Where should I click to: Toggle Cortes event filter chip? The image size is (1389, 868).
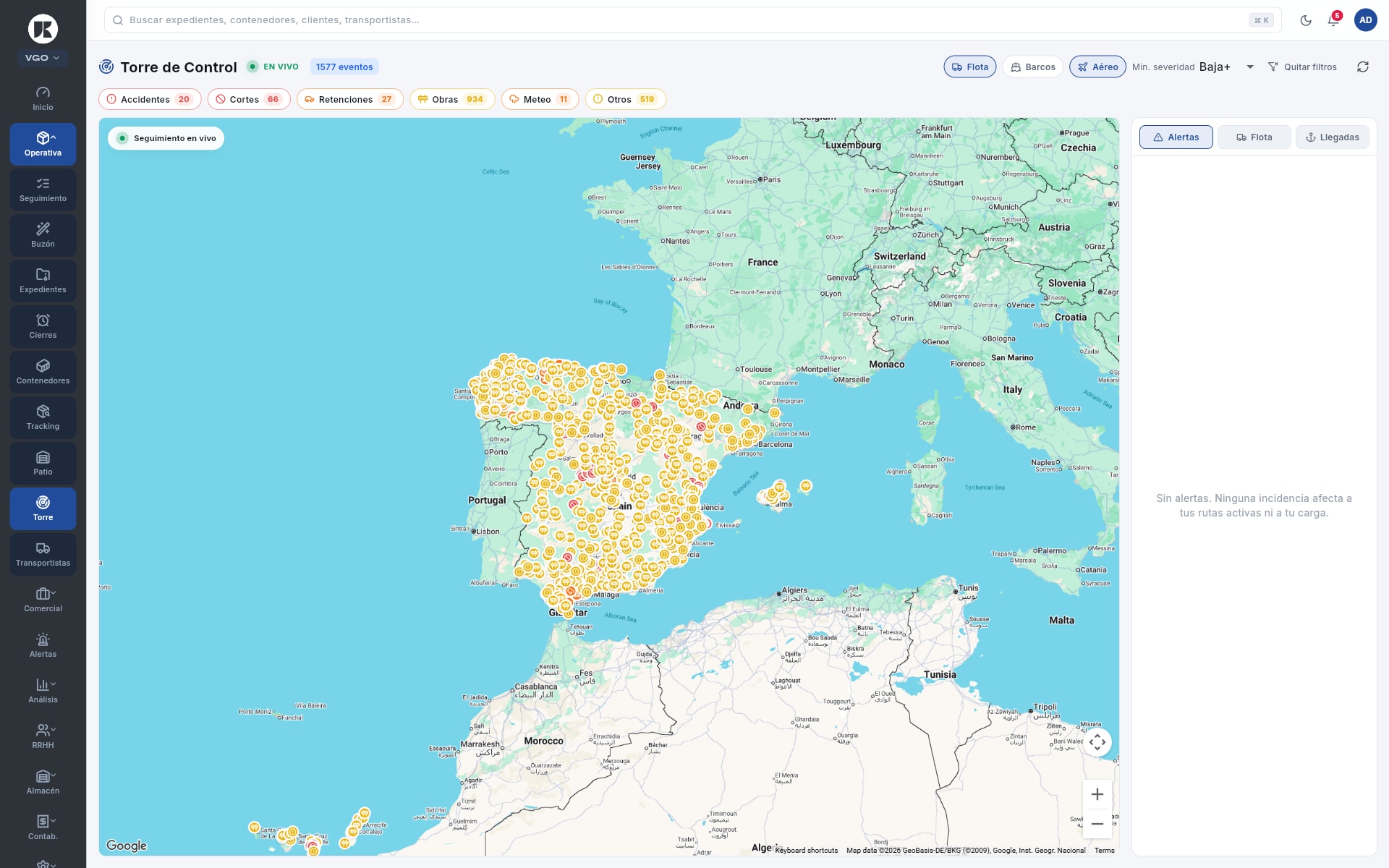(x=249, y=99)
